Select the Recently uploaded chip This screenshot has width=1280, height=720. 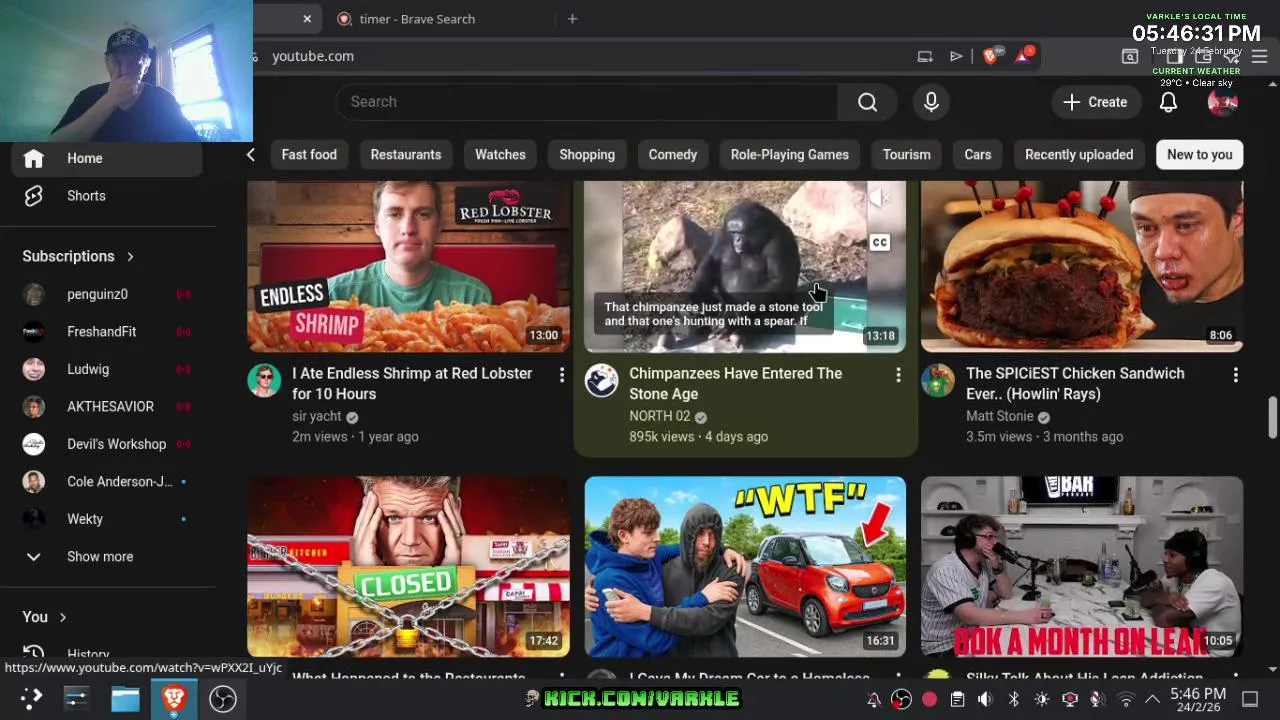[1079, 154]
